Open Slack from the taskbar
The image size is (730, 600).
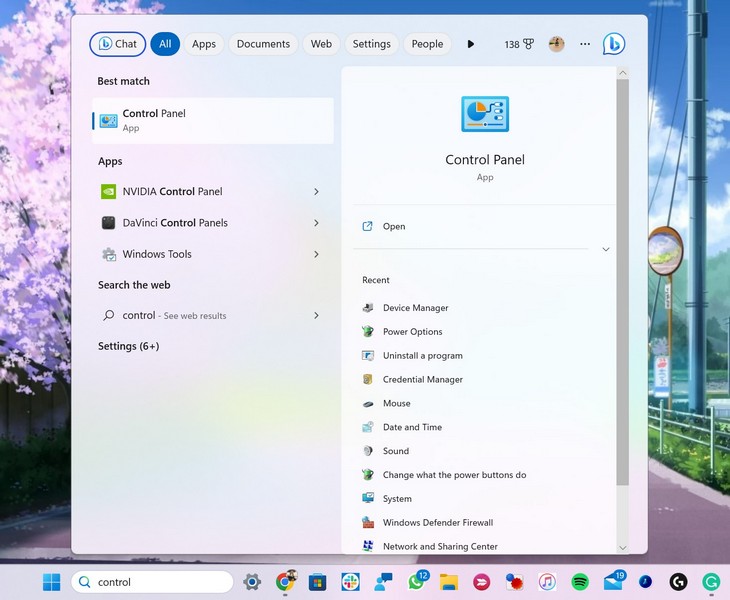point(350,582)
